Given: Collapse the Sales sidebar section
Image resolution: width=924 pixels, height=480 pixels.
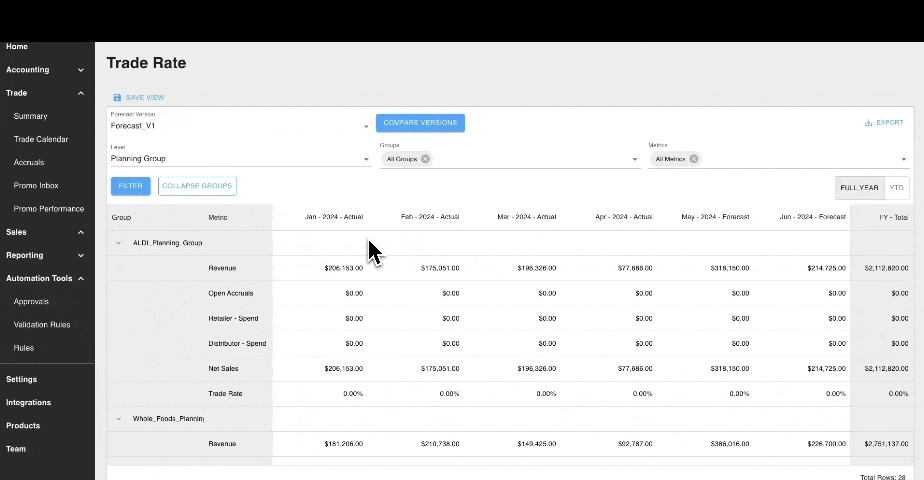Looking at the screenshot, I should [81, 232].
